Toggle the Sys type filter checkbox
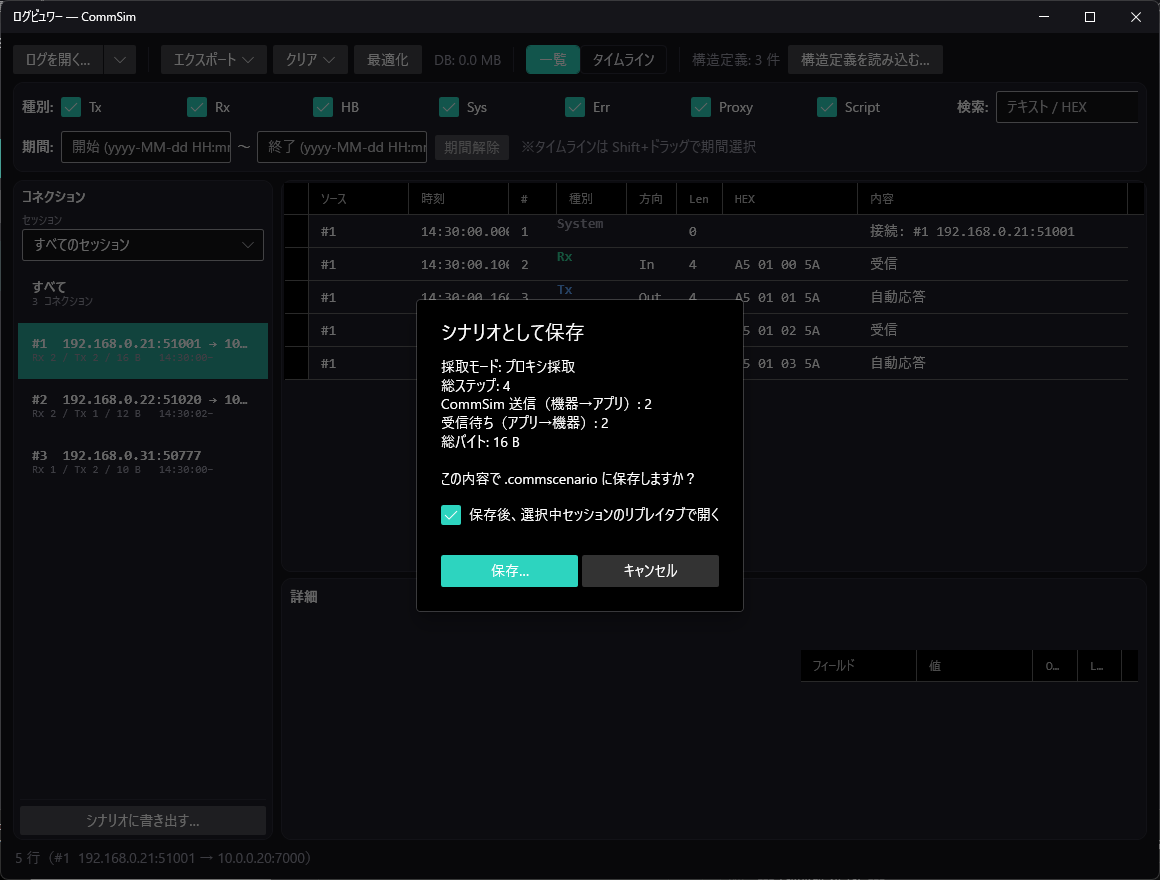Viewport: 1160px width, 880px height. (x=449, y=107)
